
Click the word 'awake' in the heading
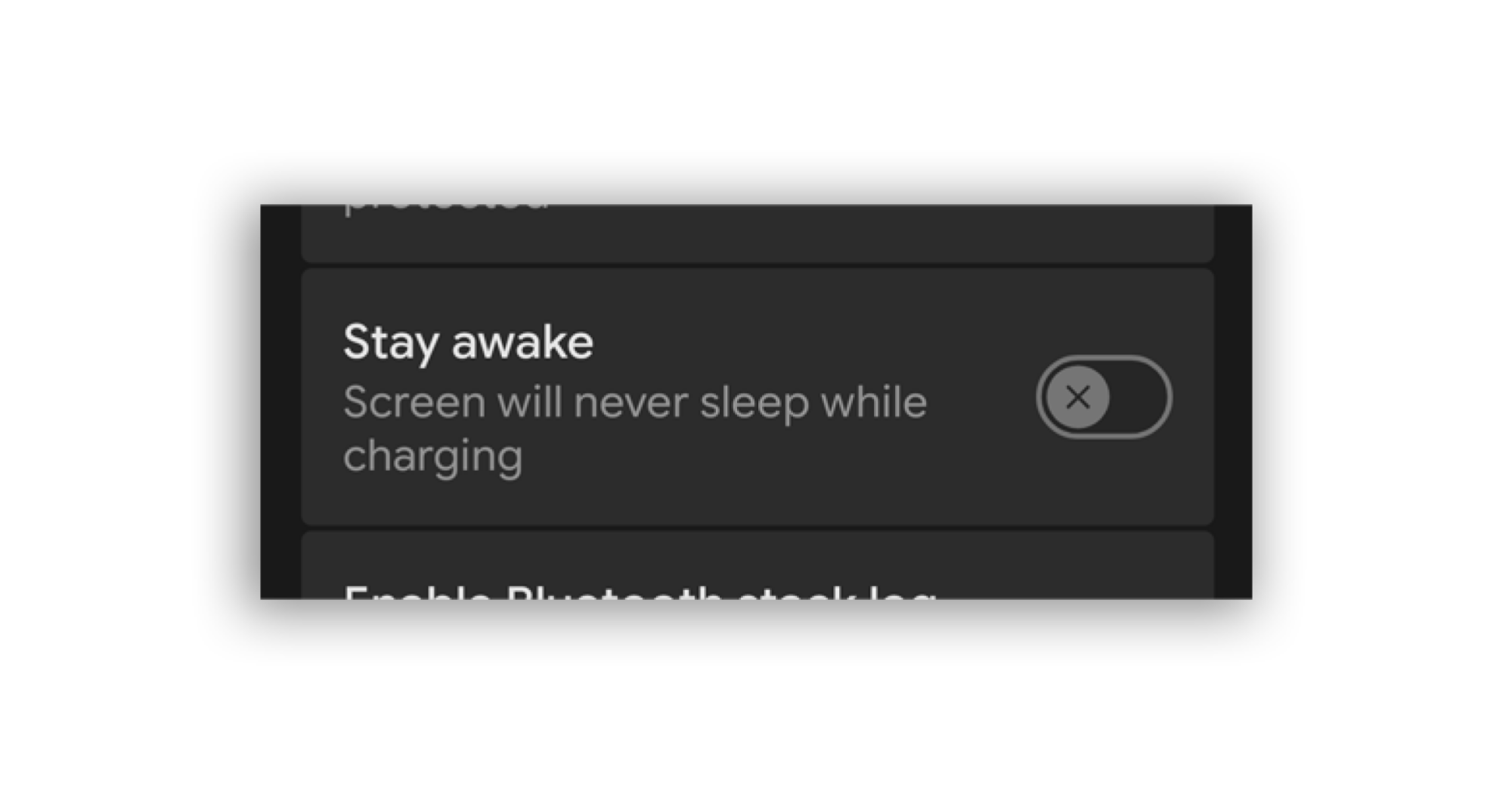pos(522,342)
